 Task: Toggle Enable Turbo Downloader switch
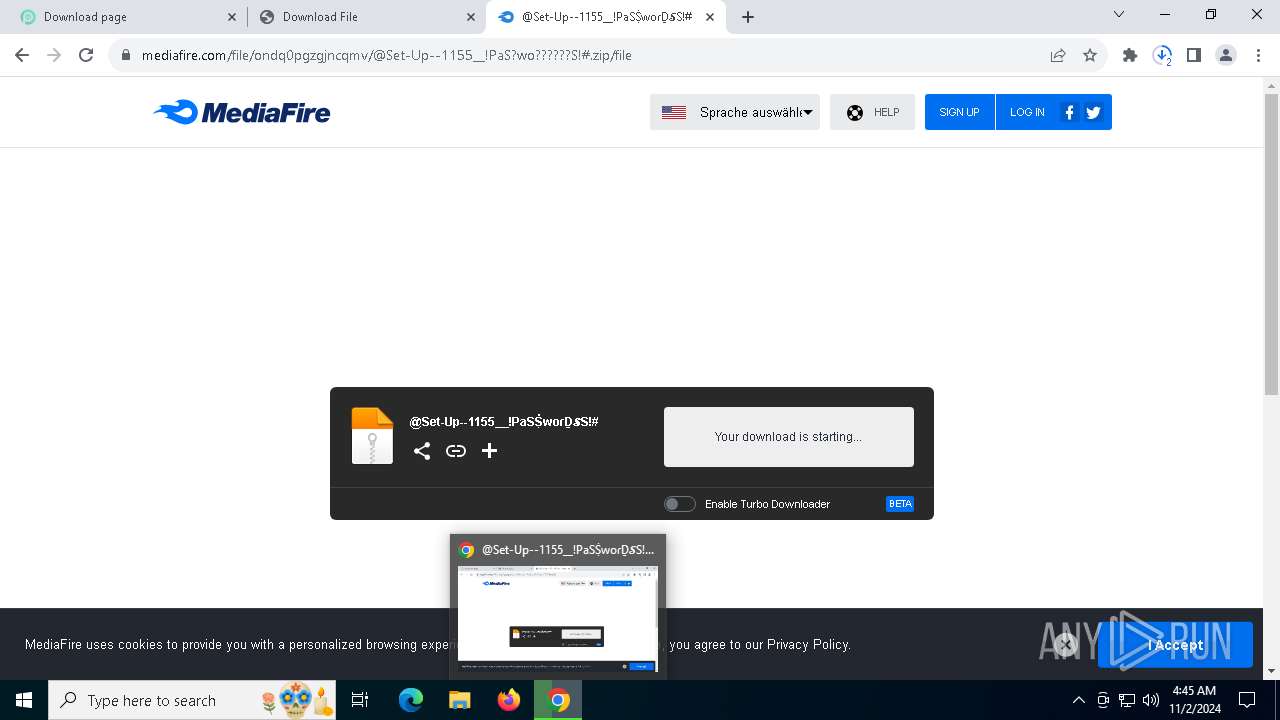[x=680, y=504]
